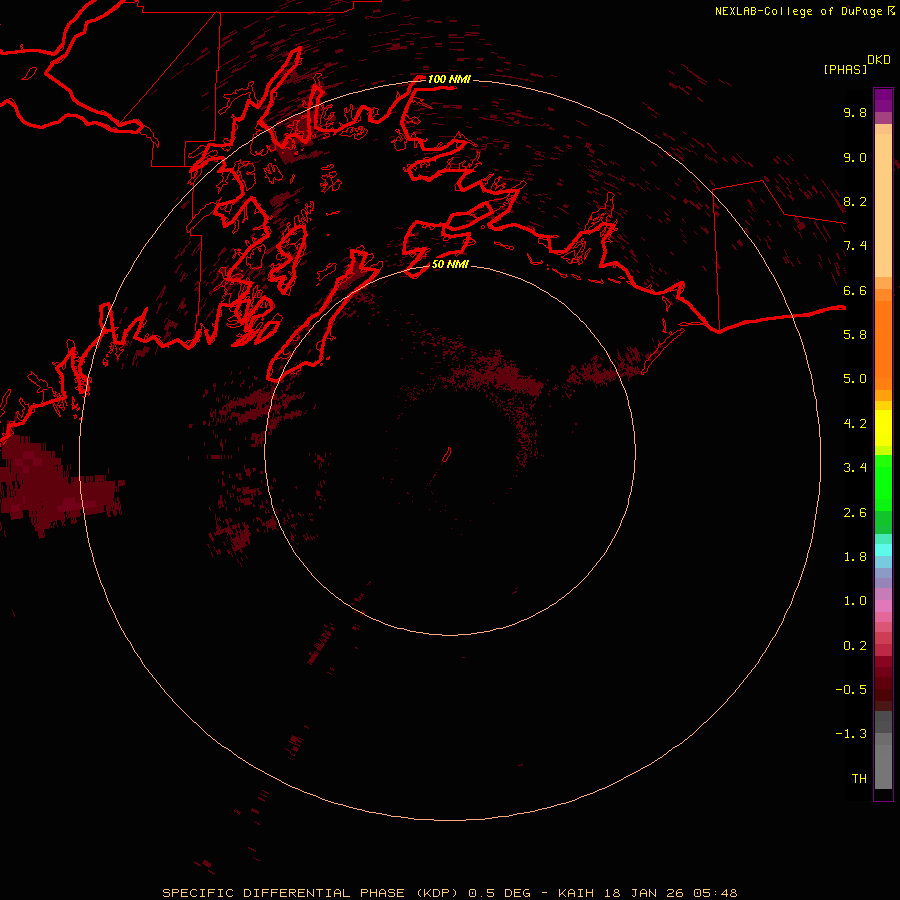Click the 6.6 legend value
The width and height of the screenshot is (900, 900).
click(x=855, y=290)
